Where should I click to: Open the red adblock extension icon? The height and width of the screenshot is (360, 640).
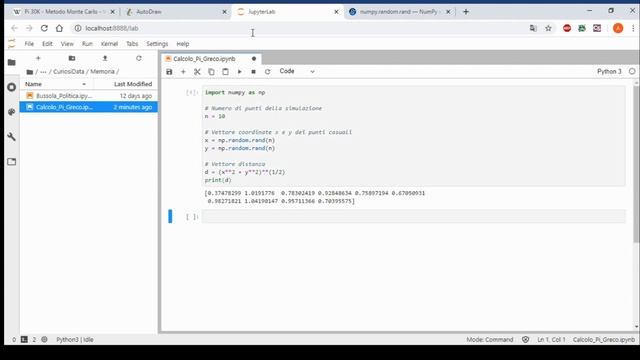click(x=567, y=28)
